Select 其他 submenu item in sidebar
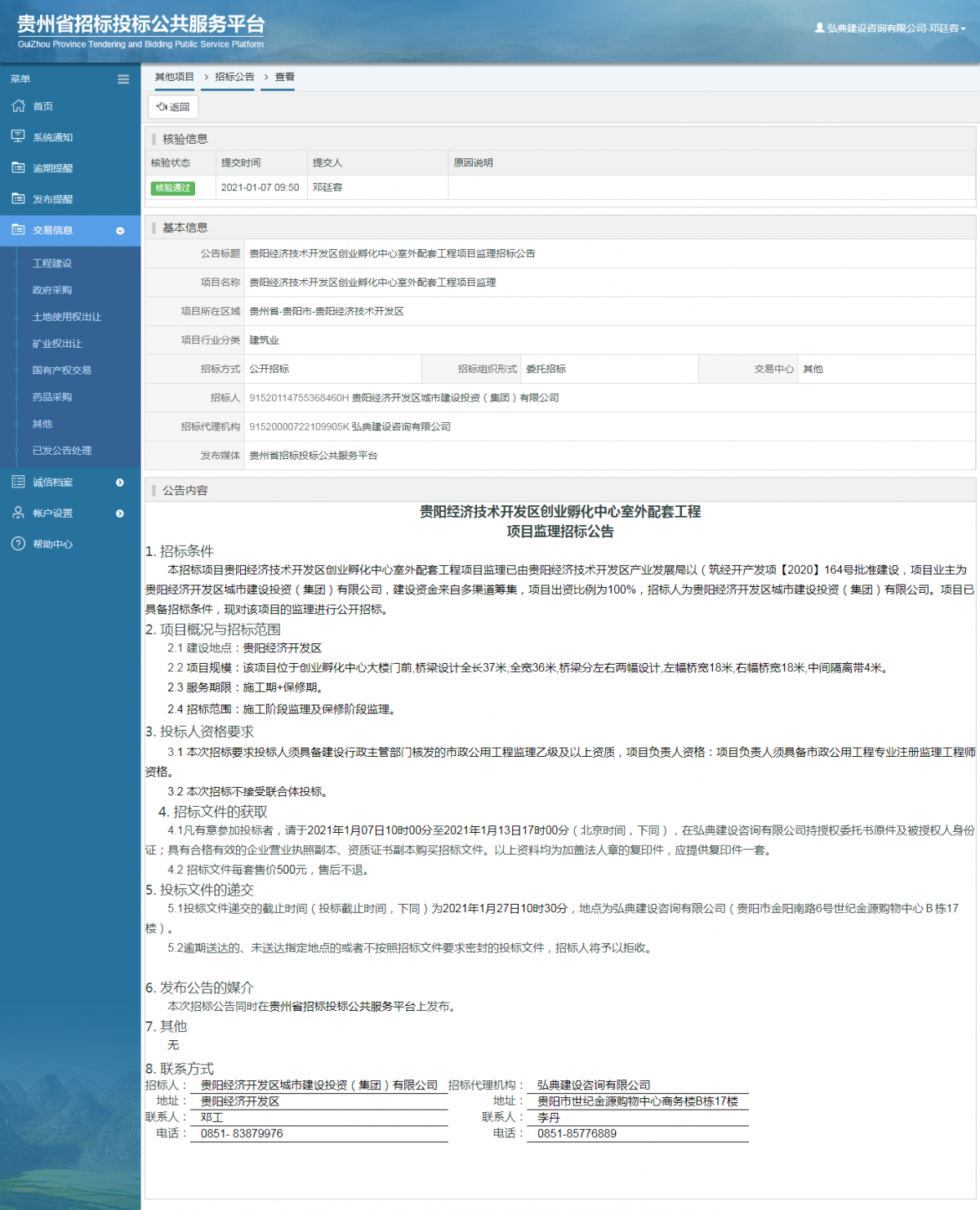The height and width of the screenshot is (1210, 980). click(x=42, y=424)
